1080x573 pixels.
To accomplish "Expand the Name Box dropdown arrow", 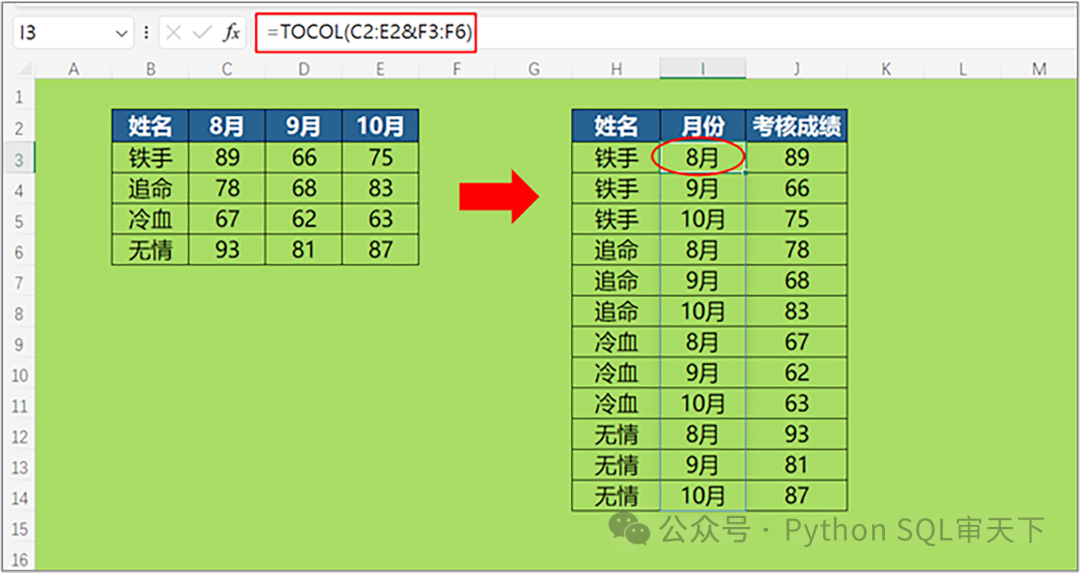I will point(122,33).
